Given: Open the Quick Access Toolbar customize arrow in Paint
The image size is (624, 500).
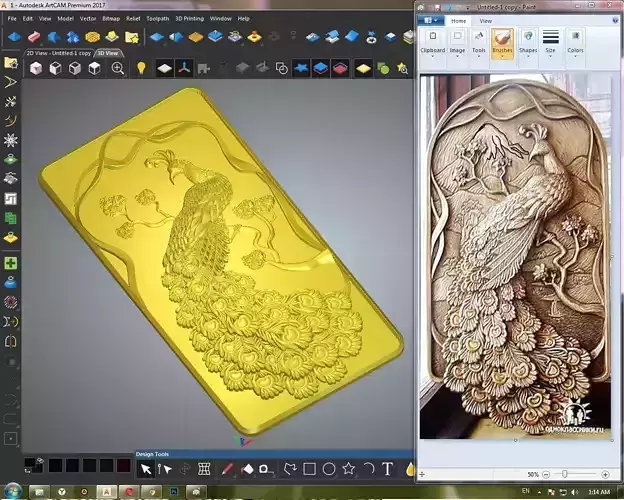Looking at the screenshot, I should tap(468, 8).
